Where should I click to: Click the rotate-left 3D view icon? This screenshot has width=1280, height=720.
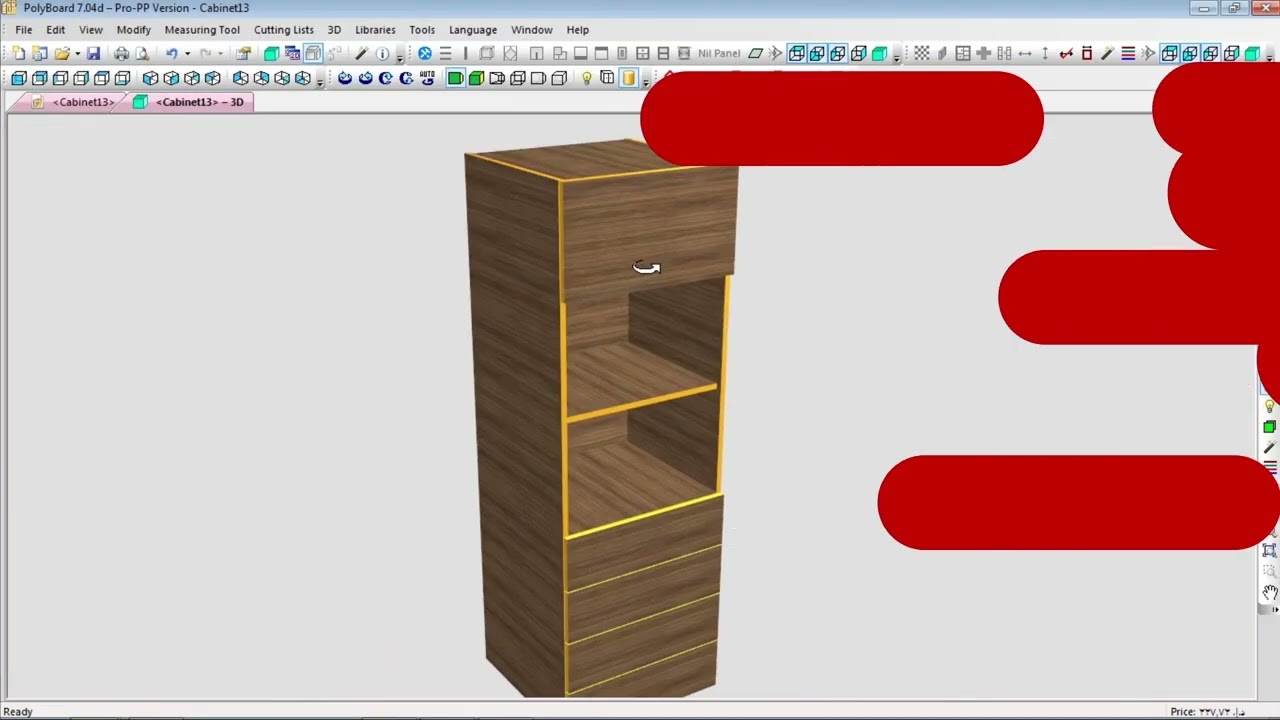coord(344,78)
